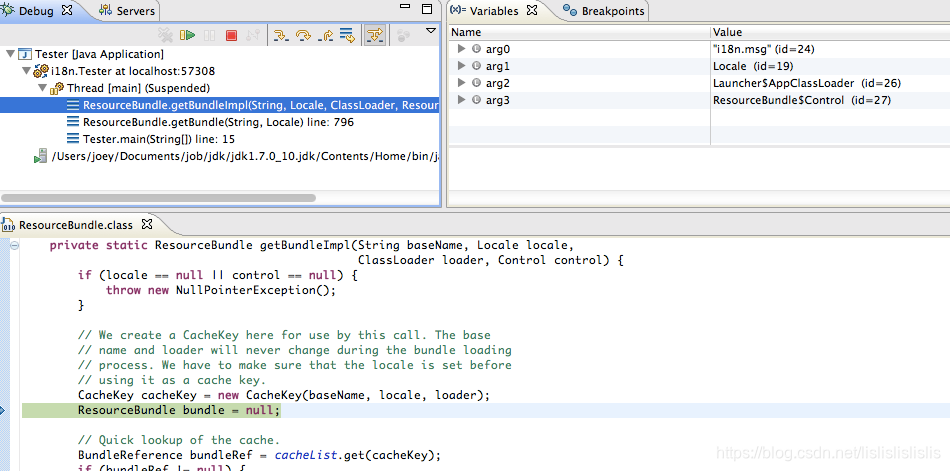Click the CacheKey cacheKey declaration line
Viewport: 950px width, 471px height.
point(284,395)
